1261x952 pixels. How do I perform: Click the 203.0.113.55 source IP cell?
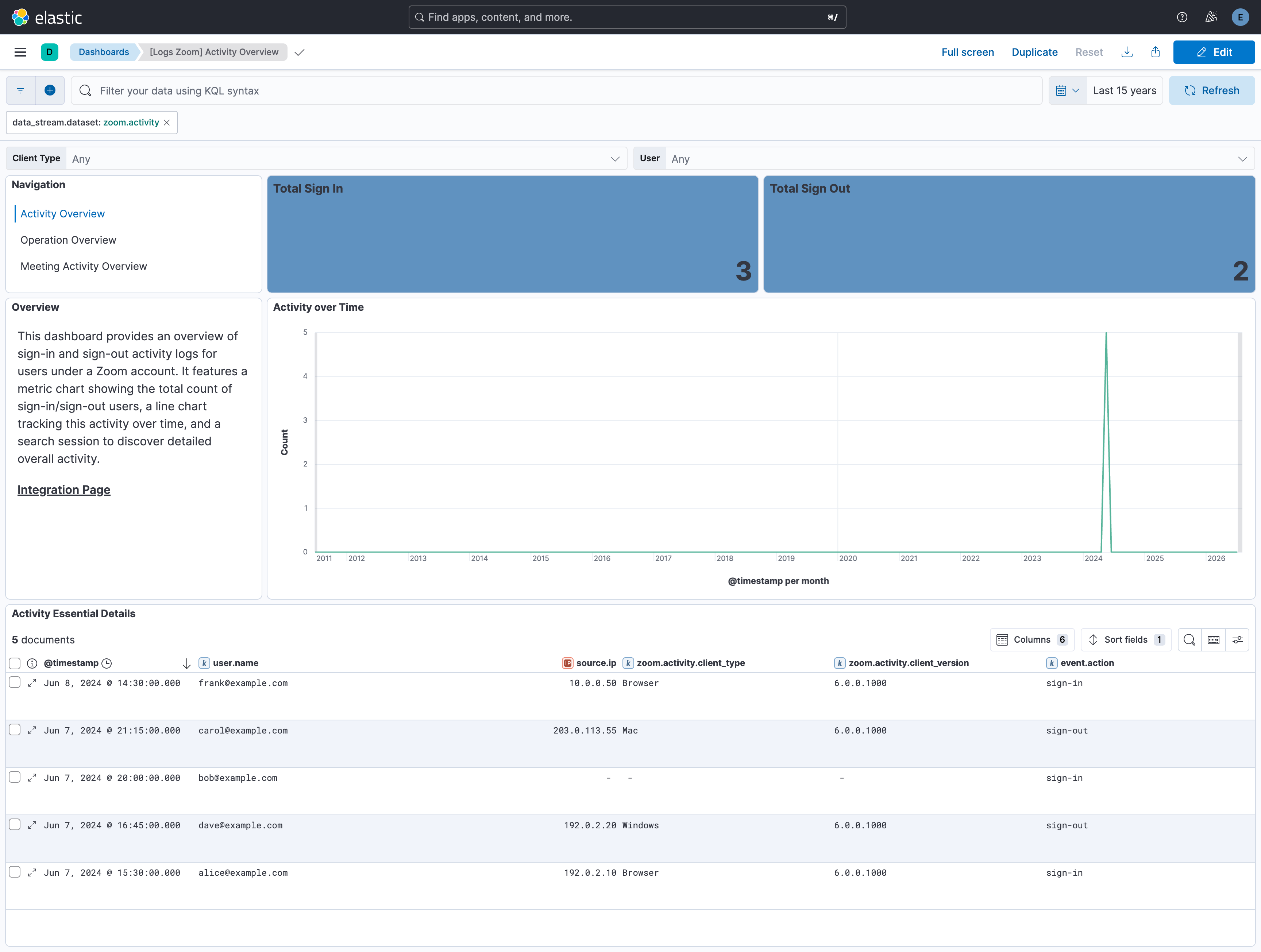(x=584, y=730)
